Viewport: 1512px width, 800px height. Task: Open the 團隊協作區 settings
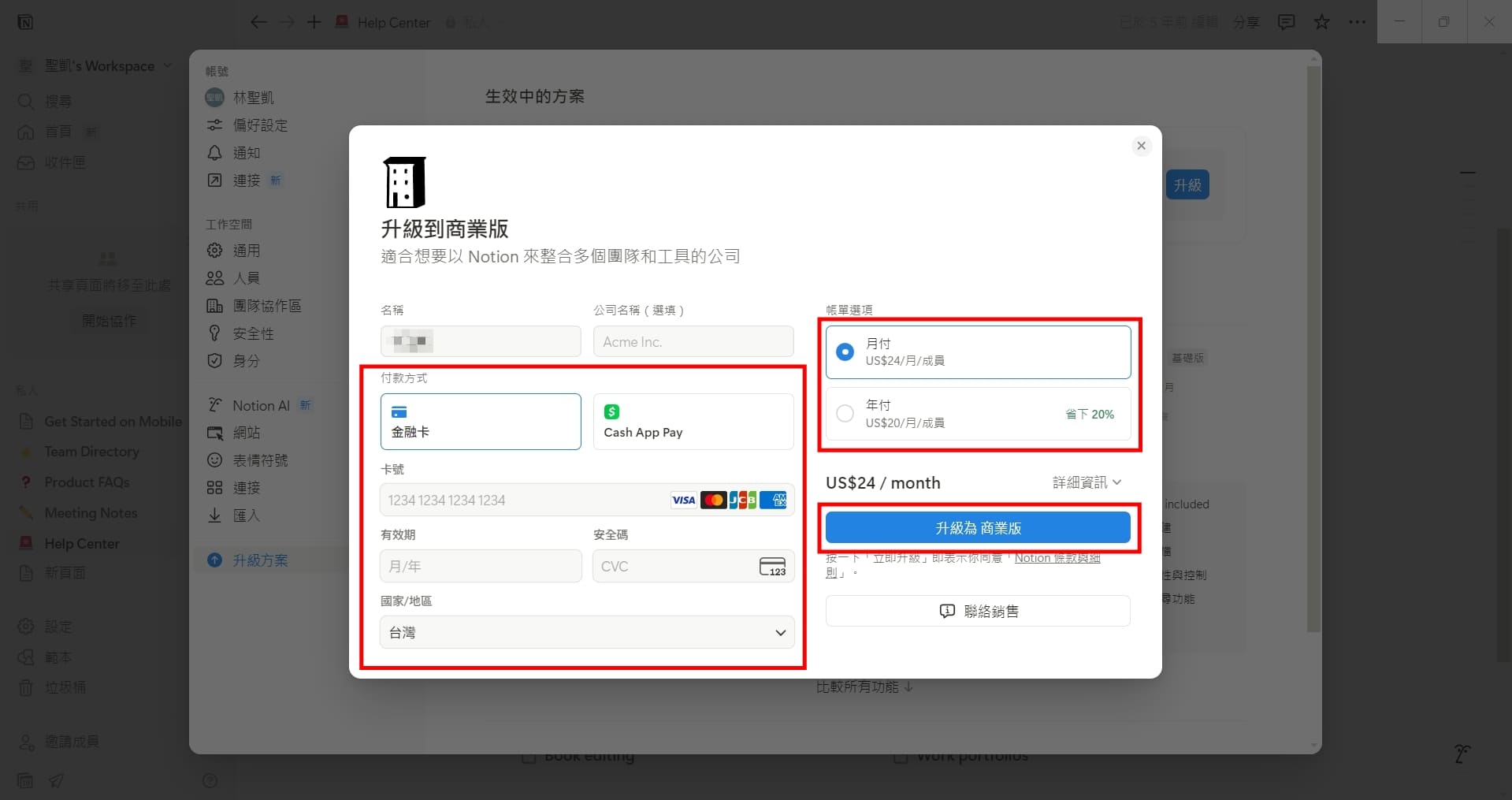[268, 306]
